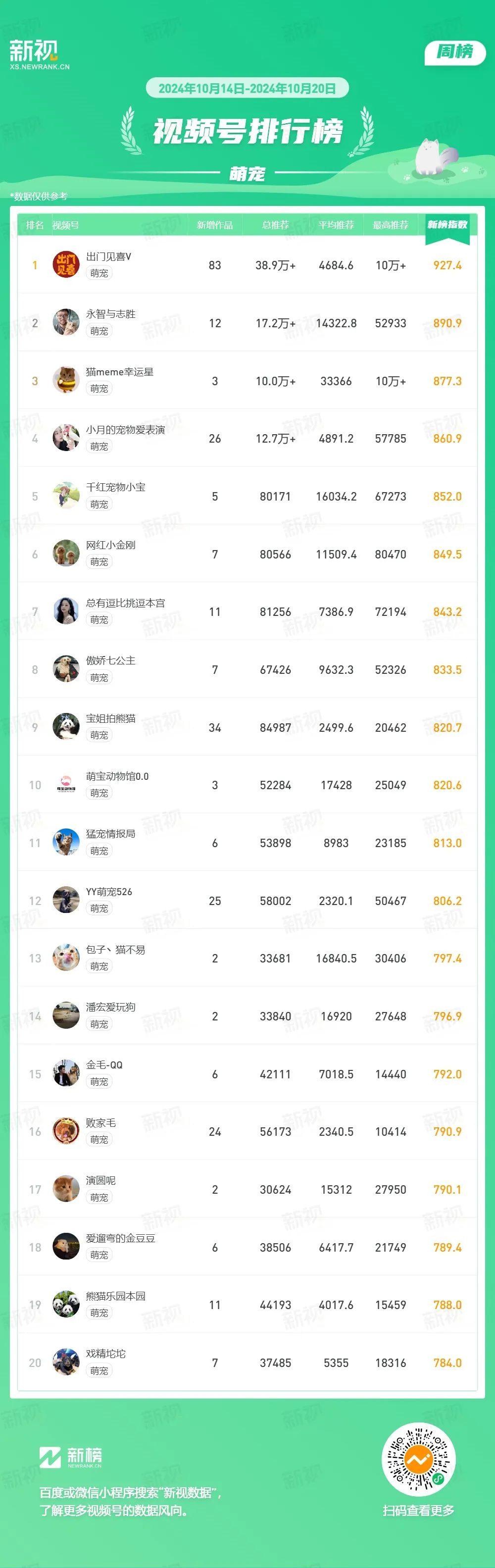Viewport: 495px width, 1568px height.
Task: Click the 永智与志胜 avatar
Action: coord(66,323)
